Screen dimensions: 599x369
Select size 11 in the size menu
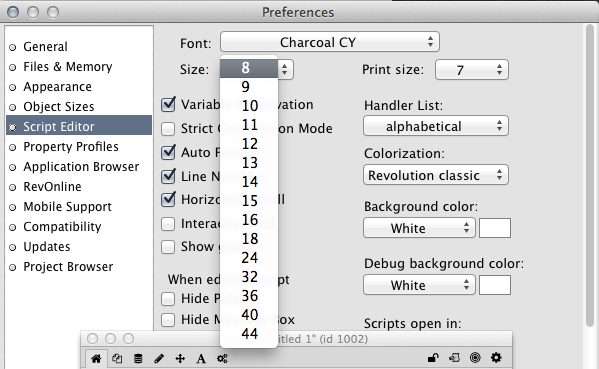(x=249, y=125)
